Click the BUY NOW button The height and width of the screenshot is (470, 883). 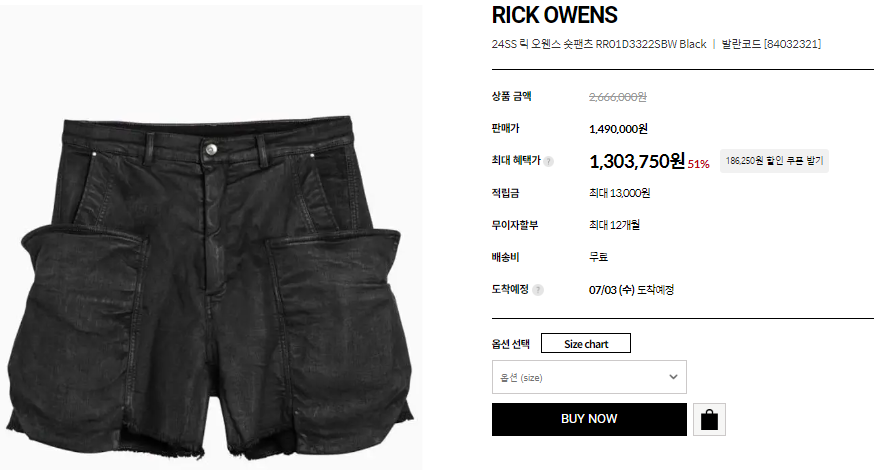[589, 419]
